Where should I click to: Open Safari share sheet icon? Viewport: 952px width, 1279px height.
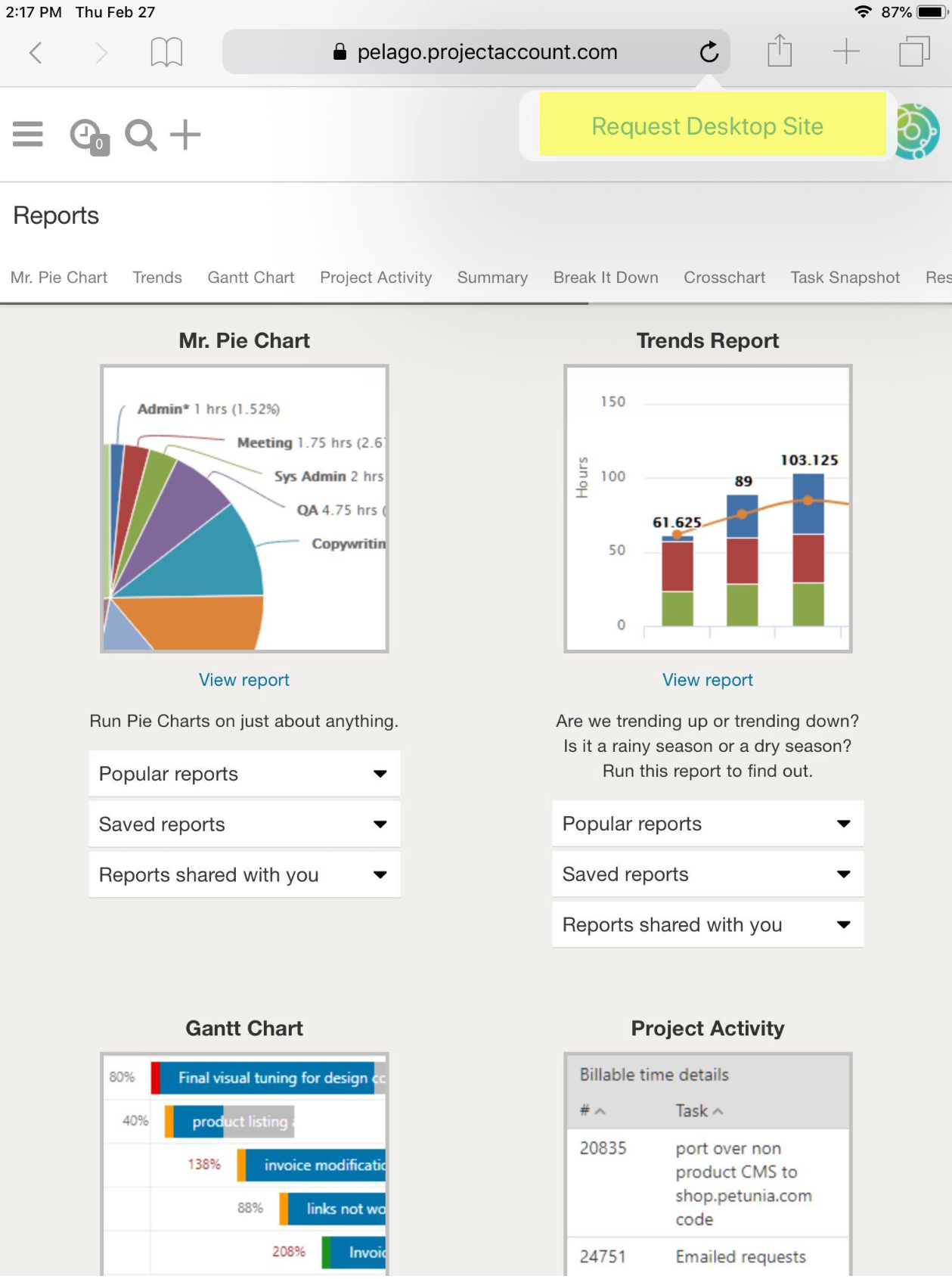click(x=779, y=52)
